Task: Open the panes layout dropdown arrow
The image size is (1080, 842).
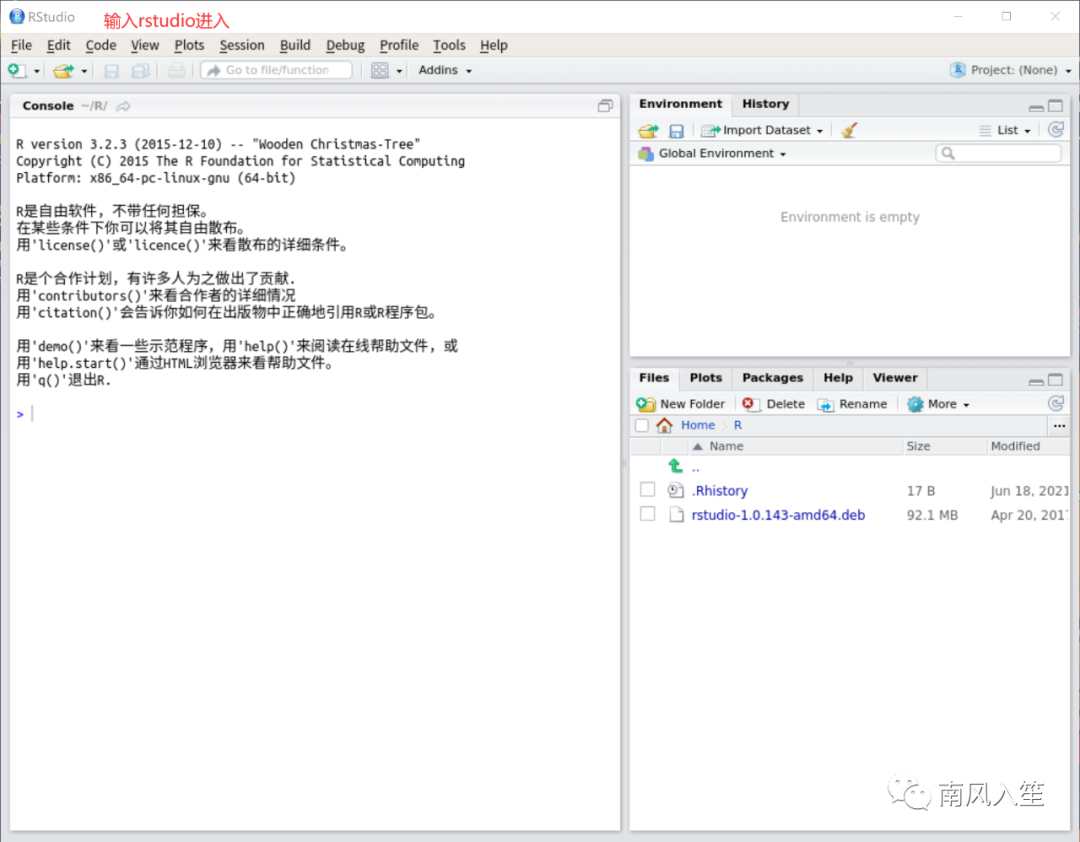Action: click(x=399, y=71)
